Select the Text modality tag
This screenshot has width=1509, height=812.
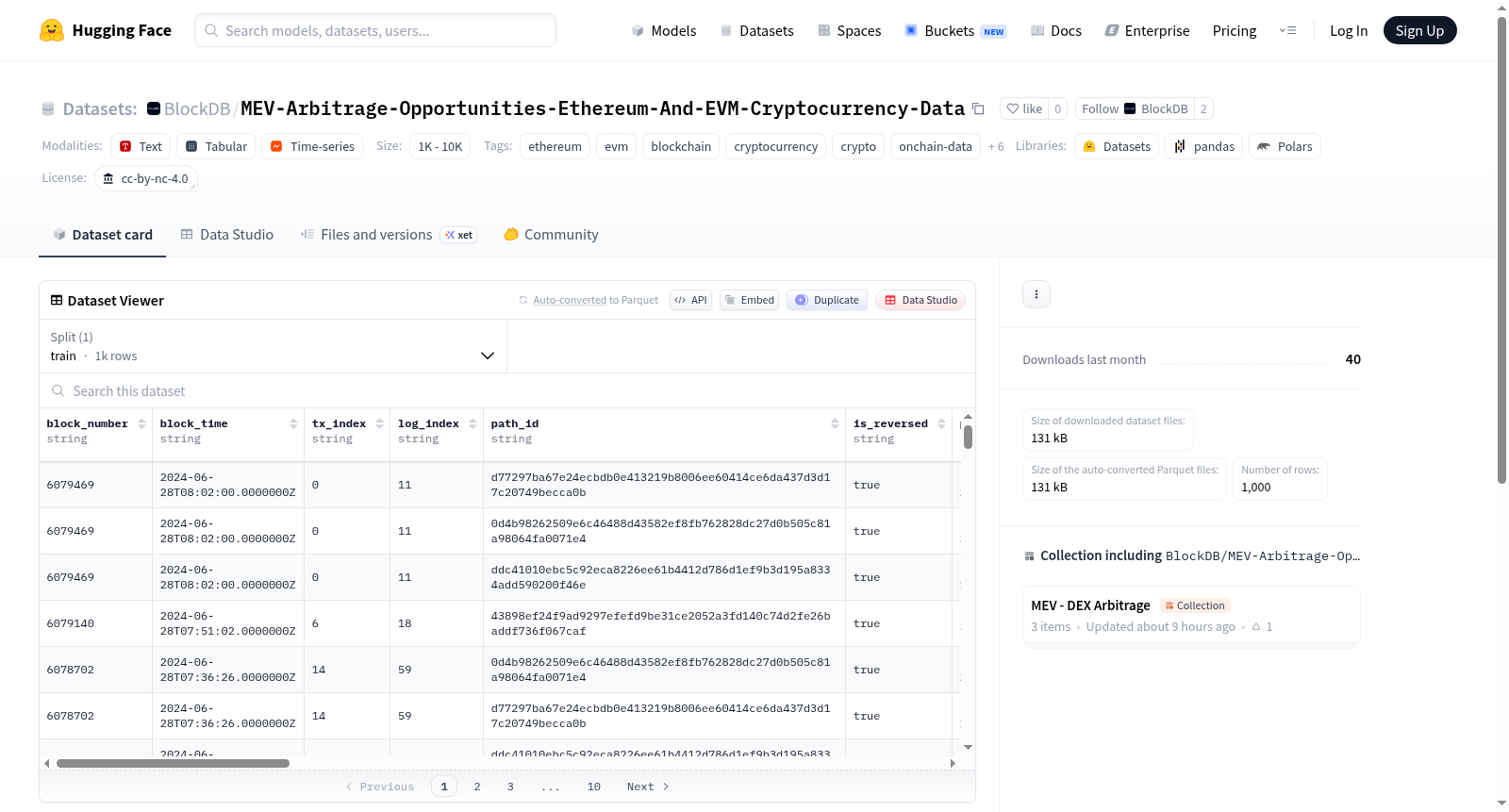point(141,147)
